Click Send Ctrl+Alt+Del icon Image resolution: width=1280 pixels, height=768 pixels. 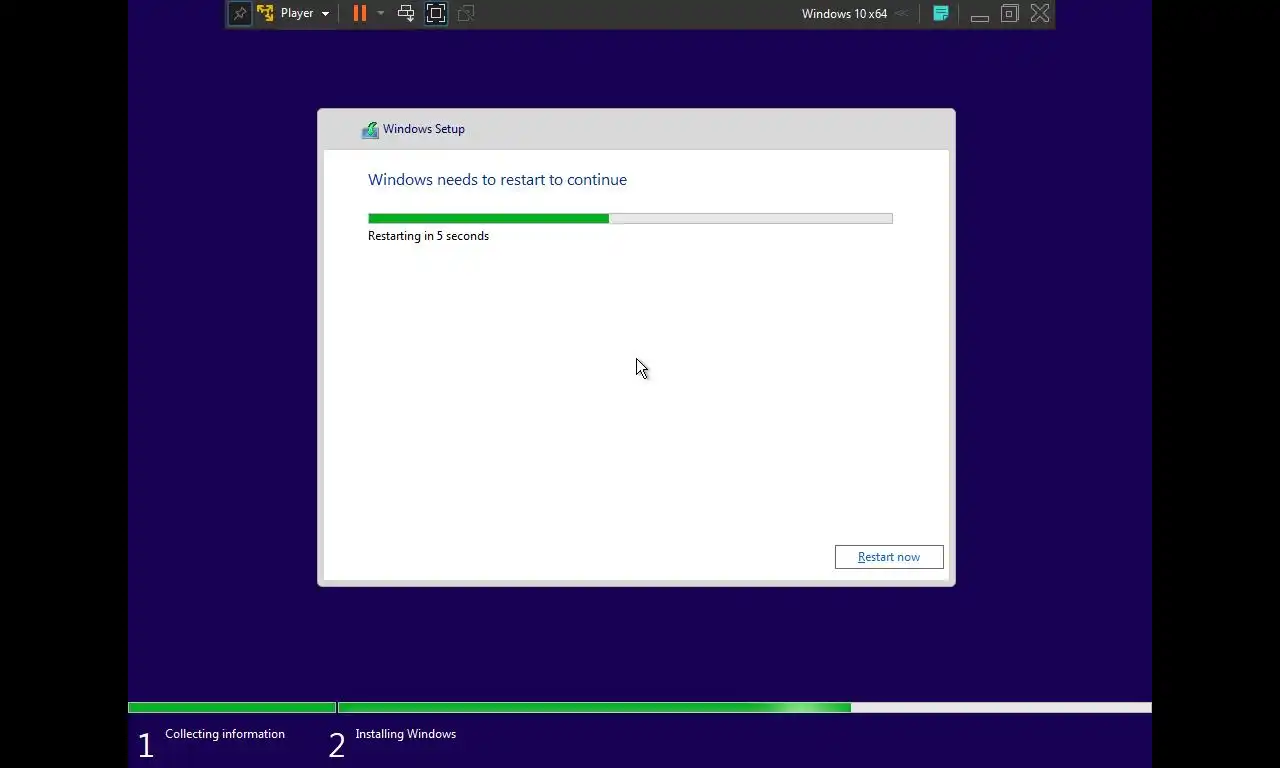point(406,13)
